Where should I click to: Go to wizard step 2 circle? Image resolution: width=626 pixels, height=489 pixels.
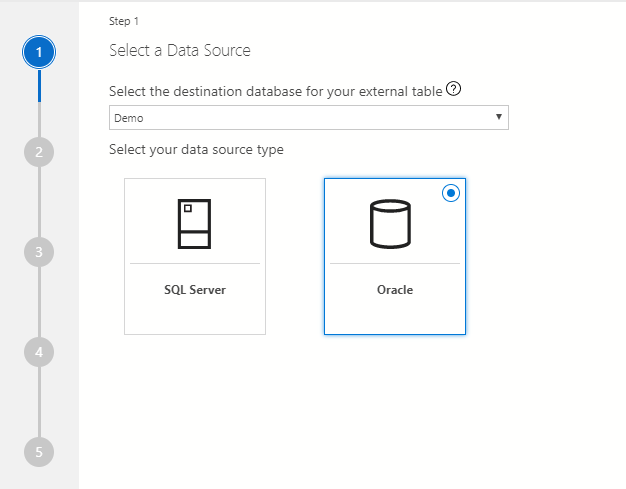coord(39,152)
